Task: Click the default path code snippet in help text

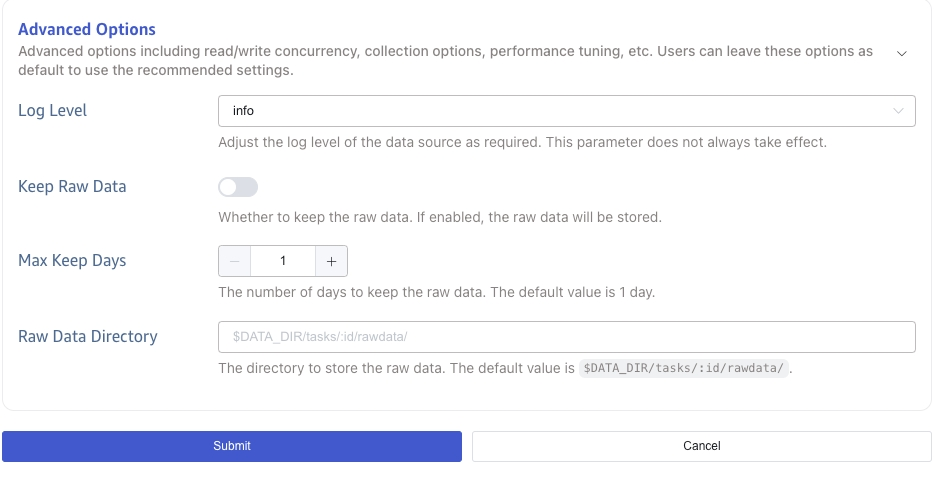Action: pos(685,368)
